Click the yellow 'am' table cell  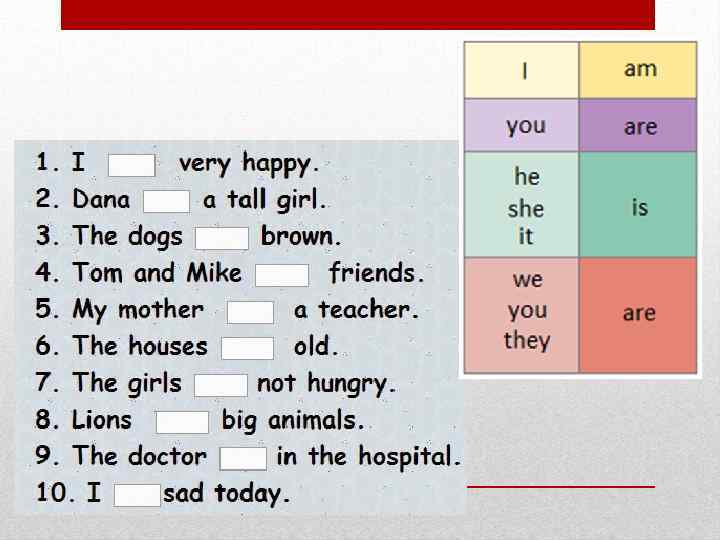tap(639, 70)
